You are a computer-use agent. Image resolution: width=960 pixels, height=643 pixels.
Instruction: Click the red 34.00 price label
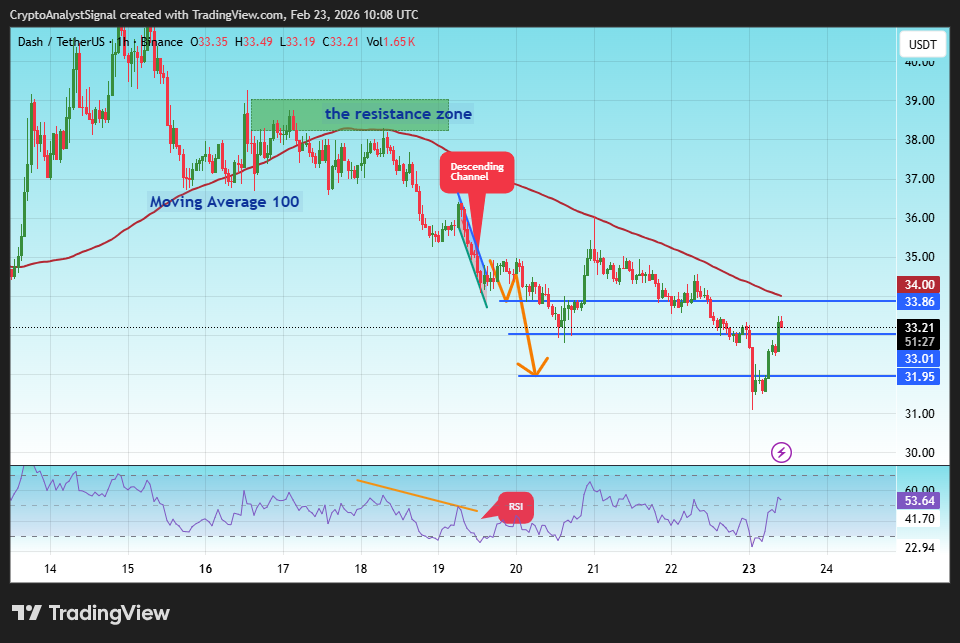pos(920,284)
